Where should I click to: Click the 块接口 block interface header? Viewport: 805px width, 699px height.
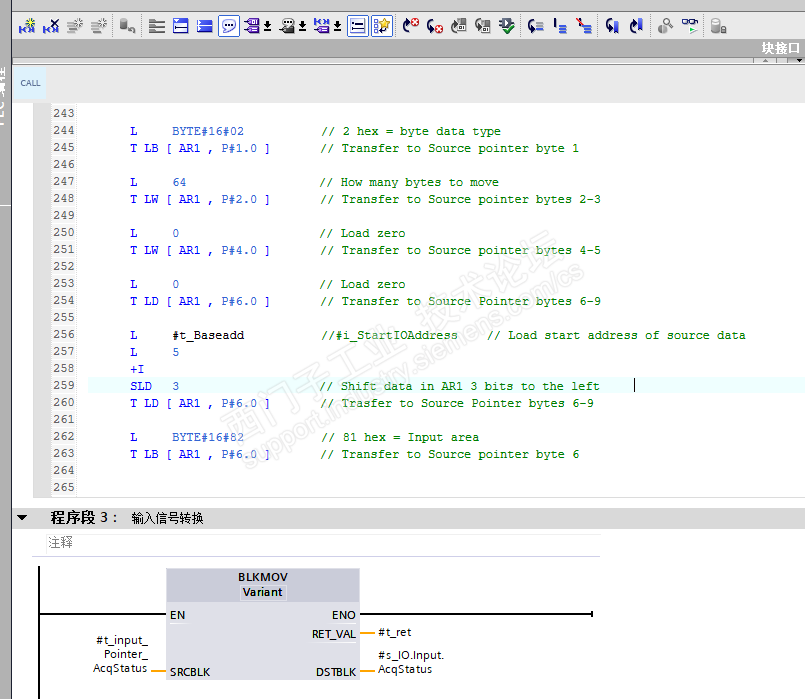(x=780, y=48)
